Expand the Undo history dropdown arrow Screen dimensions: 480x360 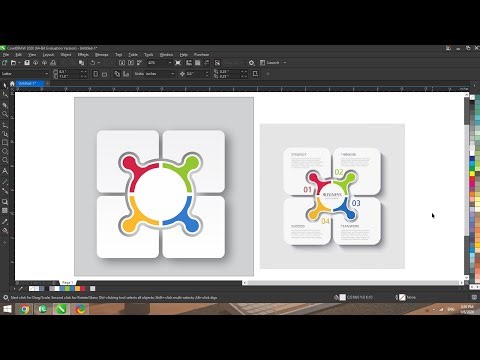[x=99, y=63]
